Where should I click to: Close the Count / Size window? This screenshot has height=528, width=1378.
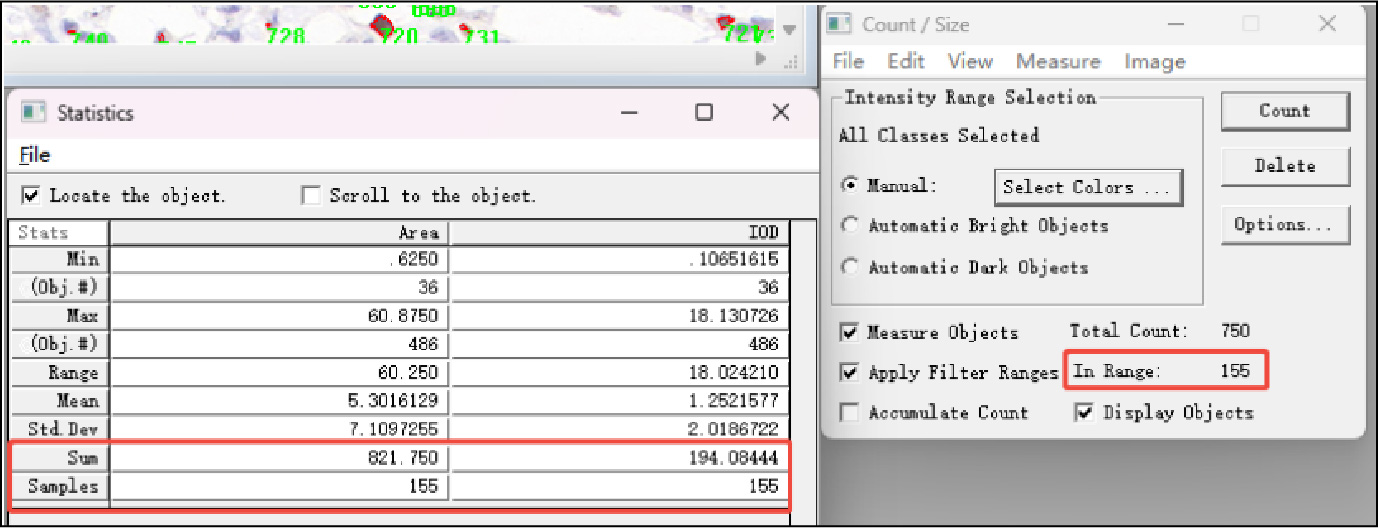(x=1328, y=24)
